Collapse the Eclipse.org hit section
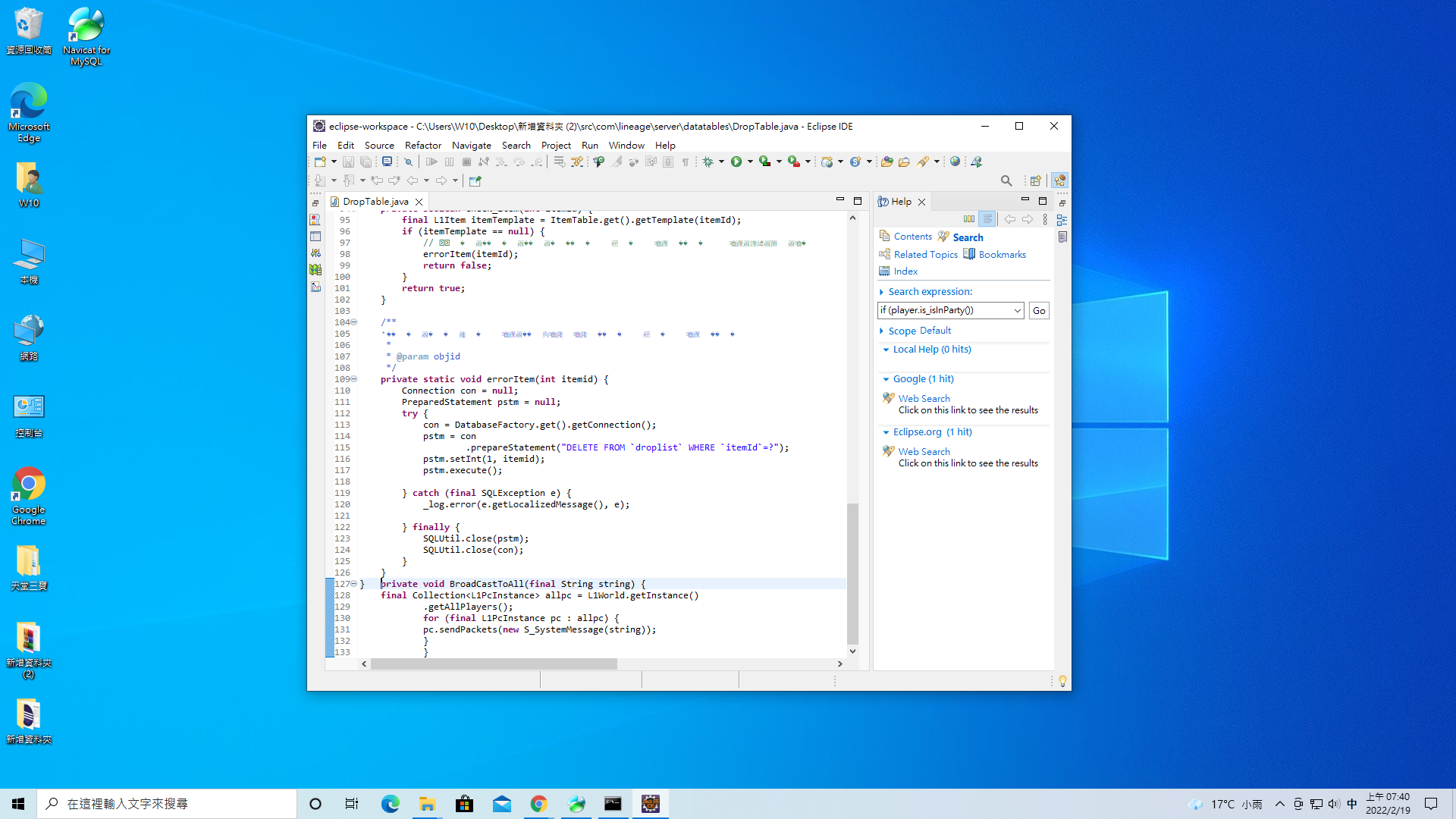1456x819 pixels. [x=886, y=432]
